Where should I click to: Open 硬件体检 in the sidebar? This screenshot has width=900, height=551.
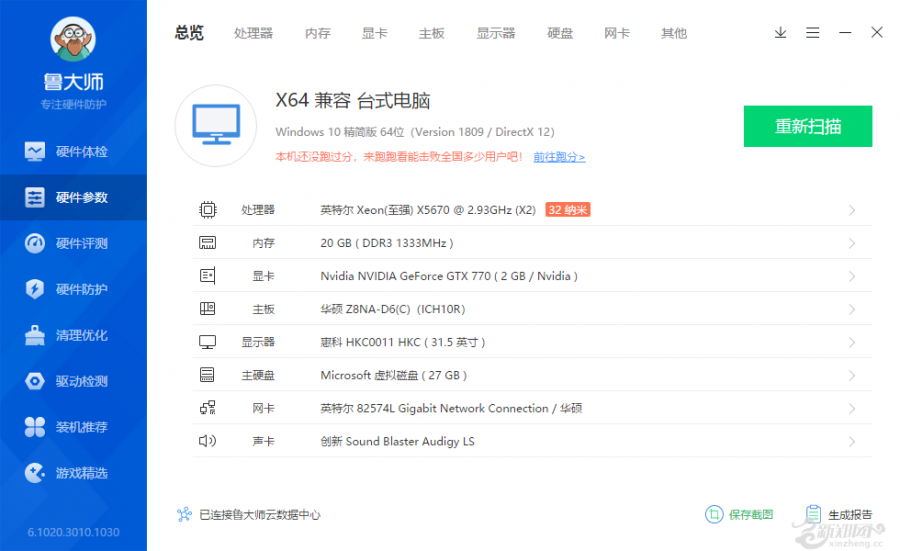pos(73,152)
